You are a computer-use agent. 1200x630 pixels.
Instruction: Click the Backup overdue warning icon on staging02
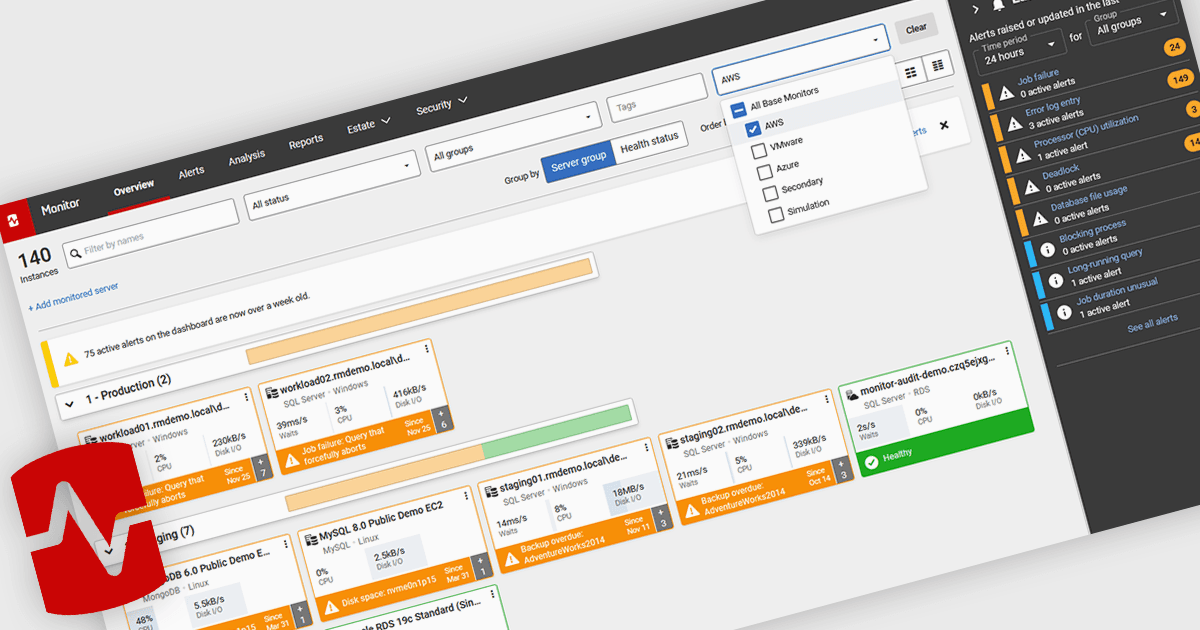click(x=692, y=512)
